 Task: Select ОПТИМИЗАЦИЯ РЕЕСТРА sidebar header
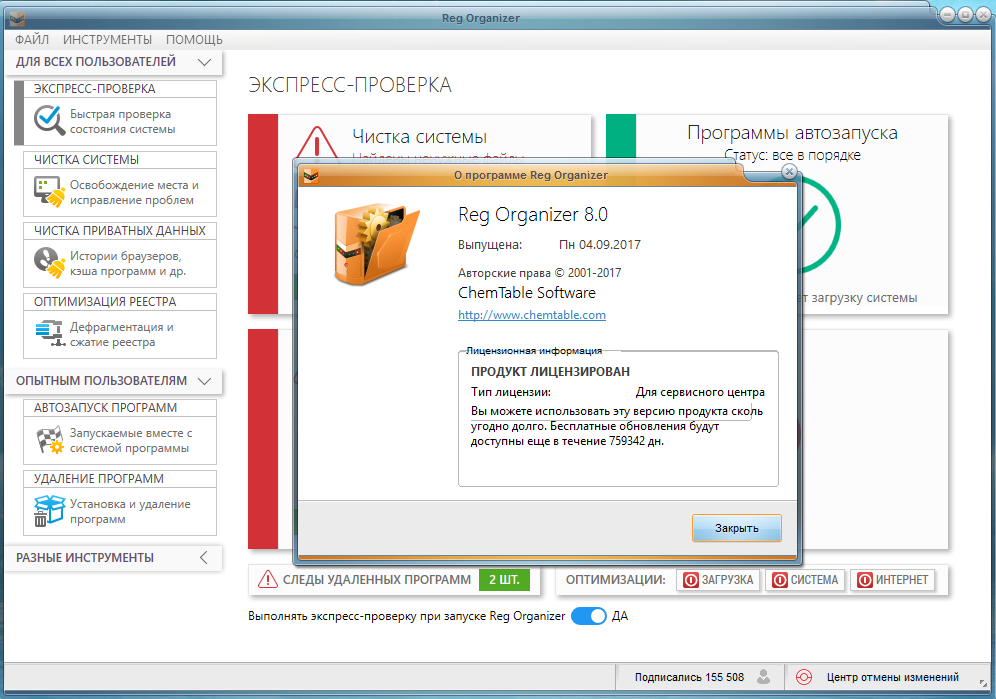(x=120, y=302)
